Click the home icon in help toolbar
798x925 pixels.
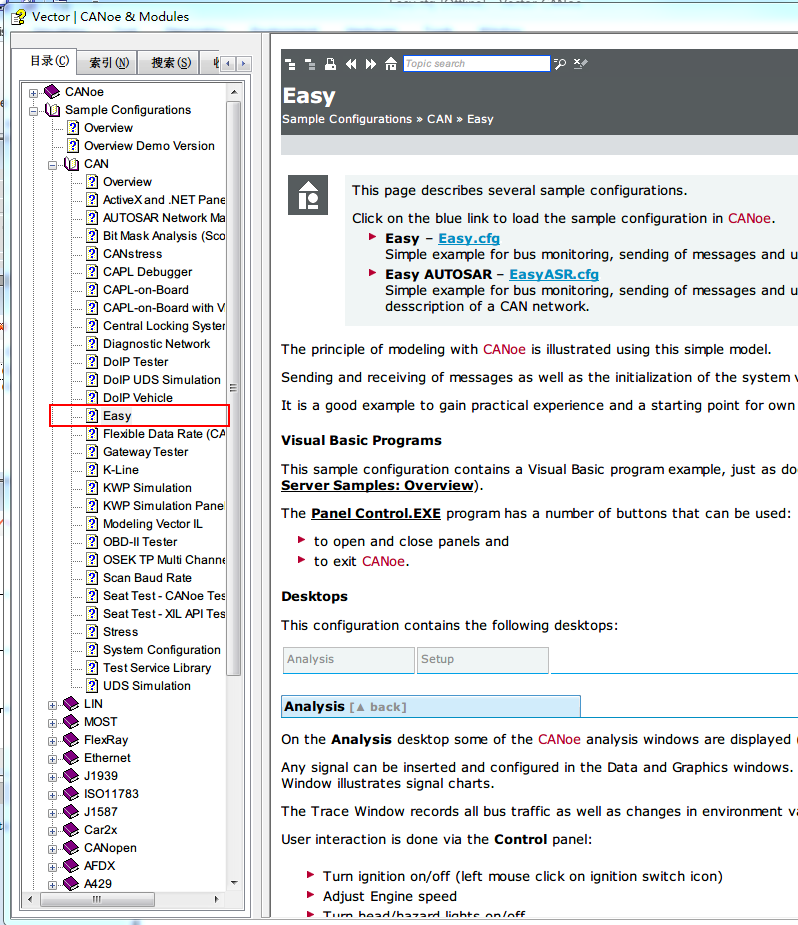391,64
